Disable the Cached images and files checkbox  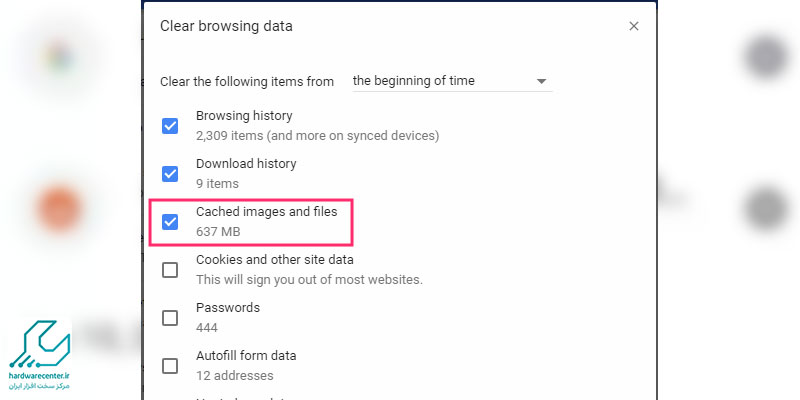click(170, 222)
